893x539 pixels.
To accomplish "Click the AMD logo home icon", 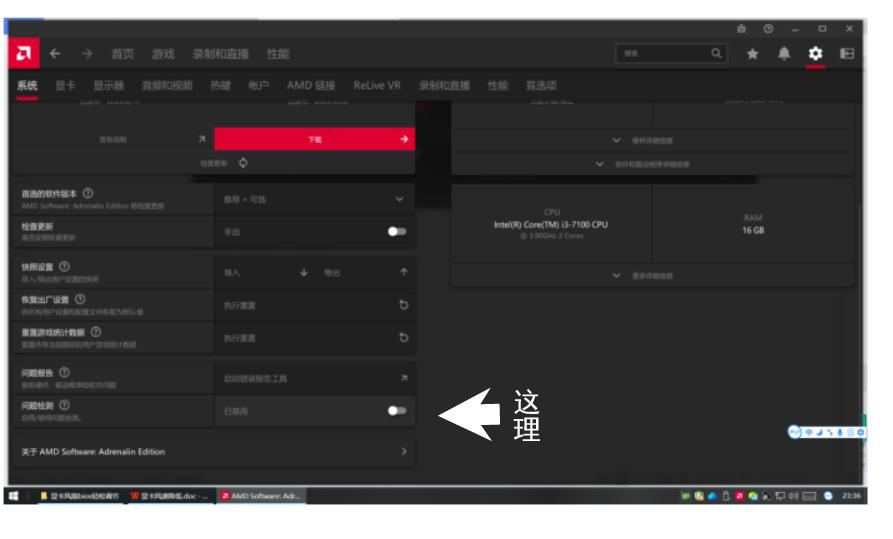I will 24,54.
